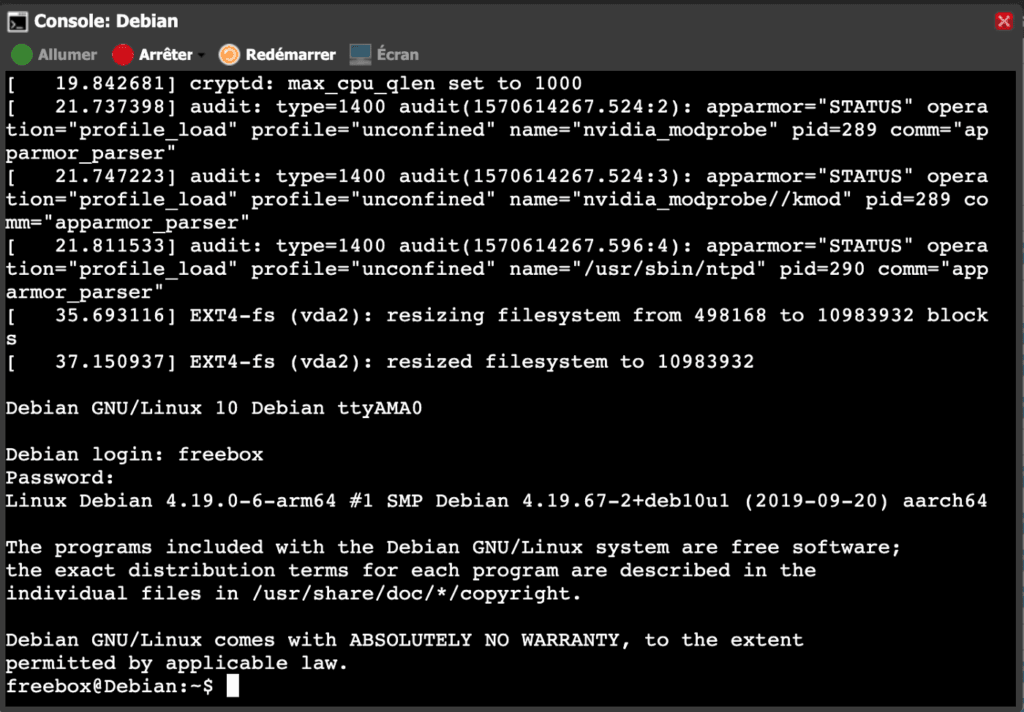Open the Arrêter dropdown arrow
This screenshot has width=1024, height=712.
pyautogui.click(x=201, y=55)
